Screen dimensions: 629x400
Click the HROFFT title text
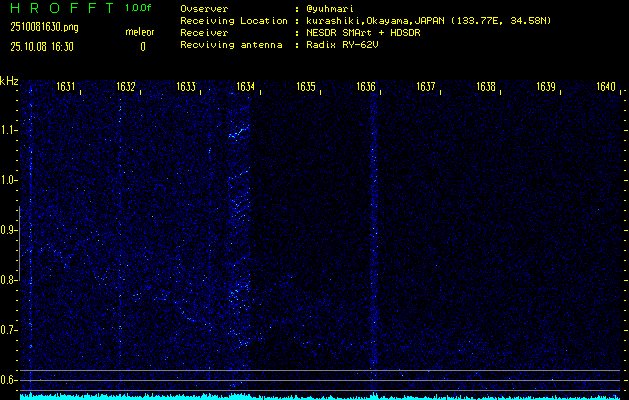tap(62, 8)
